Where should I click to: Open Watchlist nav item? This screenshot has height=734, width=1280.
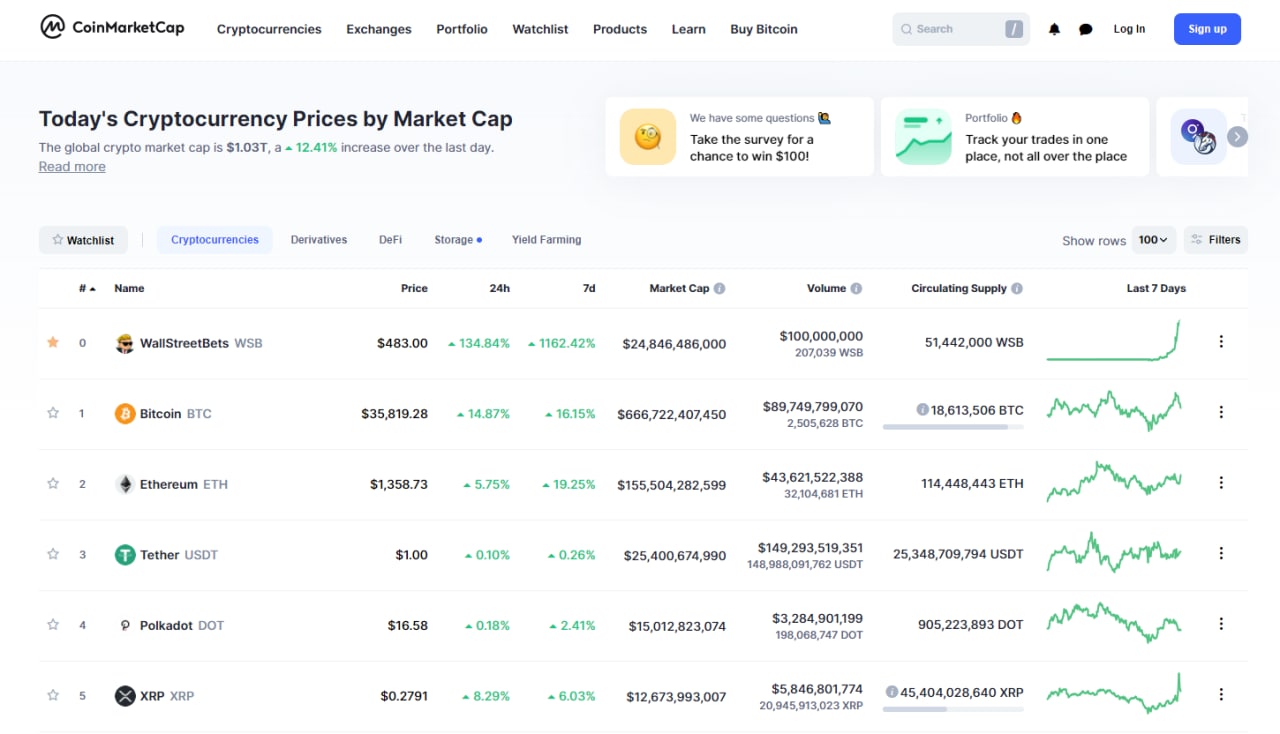[x=540, y=29]
